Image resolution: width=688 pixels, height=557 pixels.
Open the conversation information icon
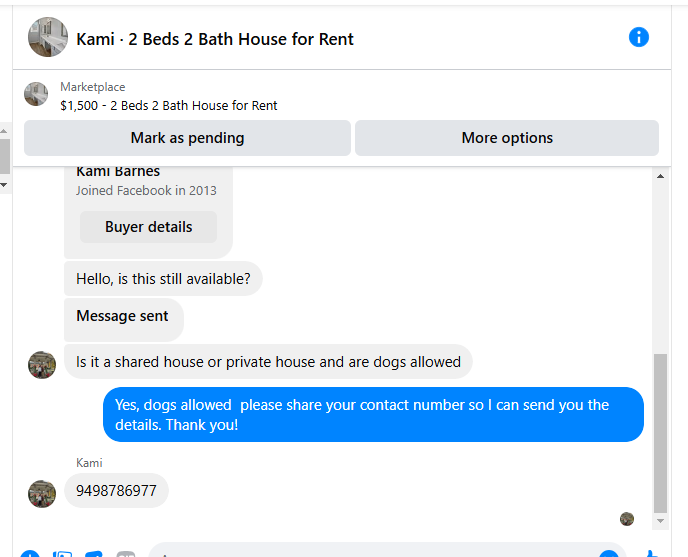pyautogui.click(x=639, y=37)
